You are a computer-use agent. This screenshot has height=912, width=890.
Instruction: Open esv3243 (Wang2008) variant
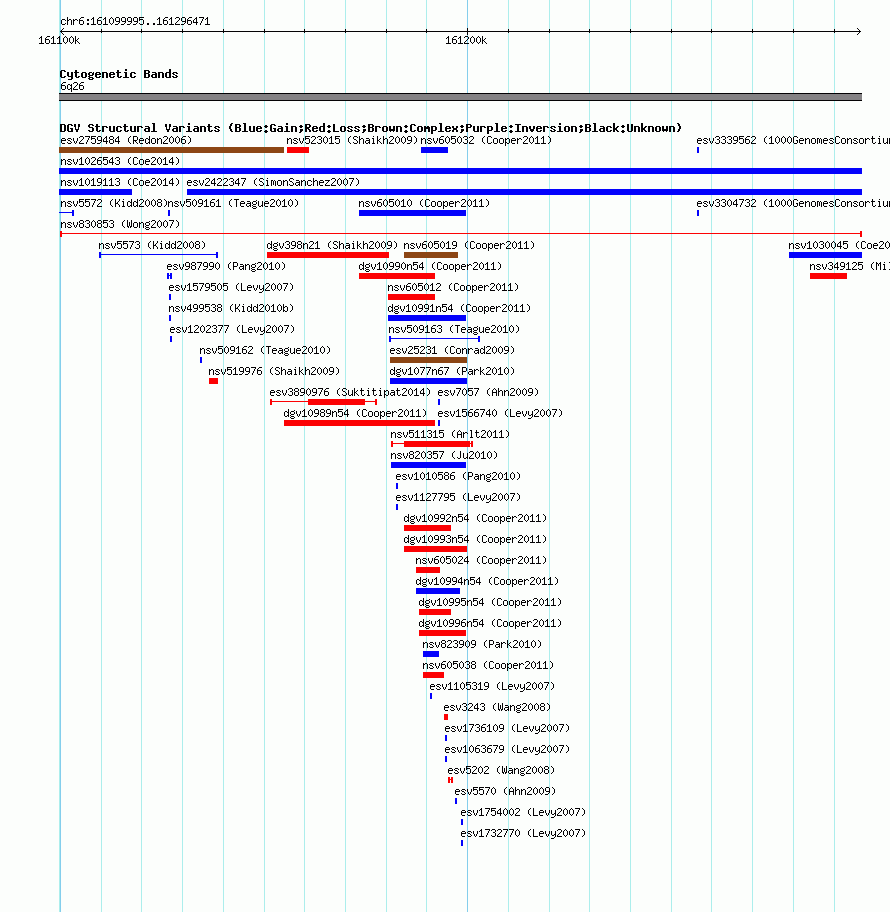(x=497, y=706)
